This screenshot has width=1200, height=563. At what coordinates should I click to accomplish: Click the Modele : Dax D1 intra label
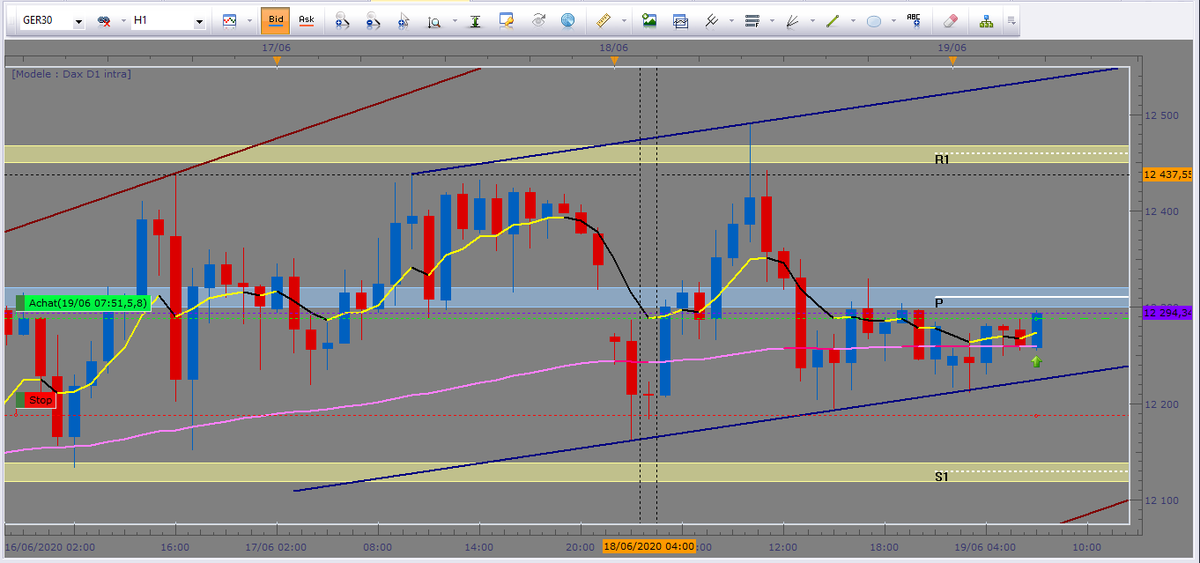point(71,74)
